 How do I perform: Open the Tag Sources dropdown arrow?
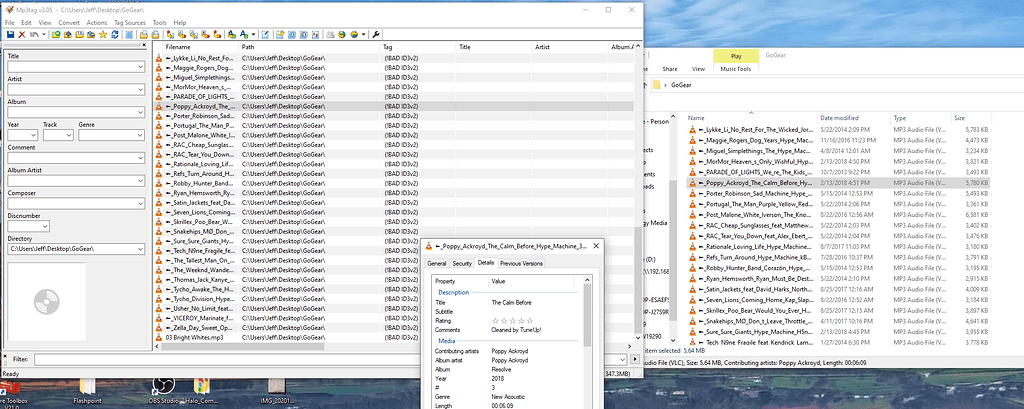click(364, 34)
